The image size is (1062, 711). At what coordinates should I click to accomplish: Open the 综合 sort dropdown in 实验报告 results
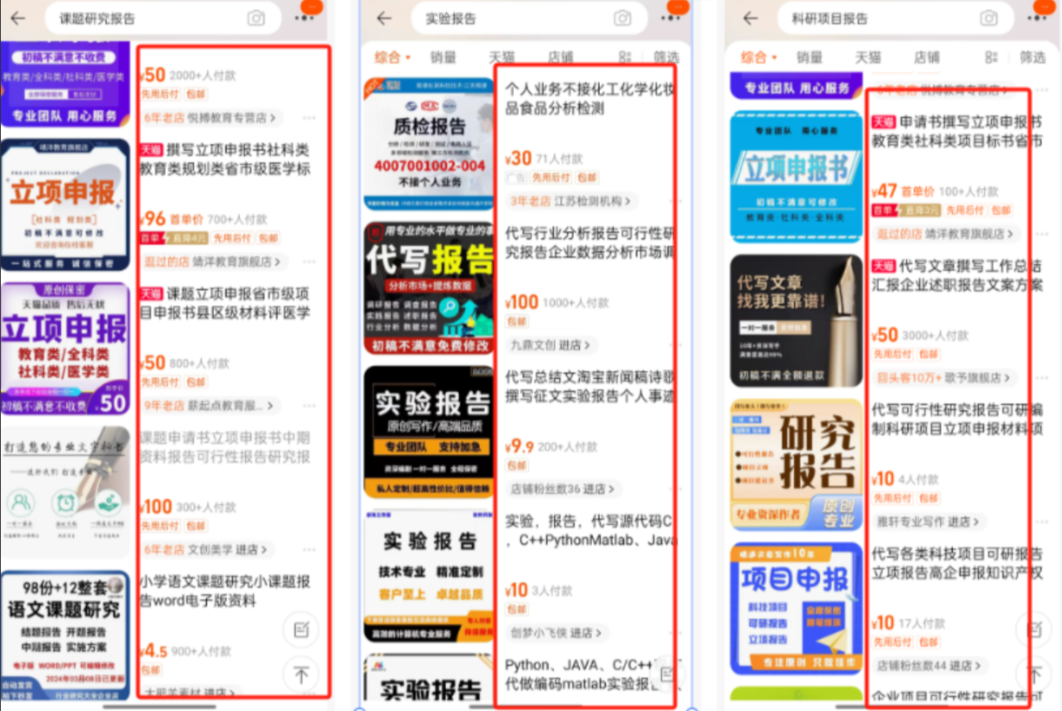pyautogui.click(x=390, y=58)
